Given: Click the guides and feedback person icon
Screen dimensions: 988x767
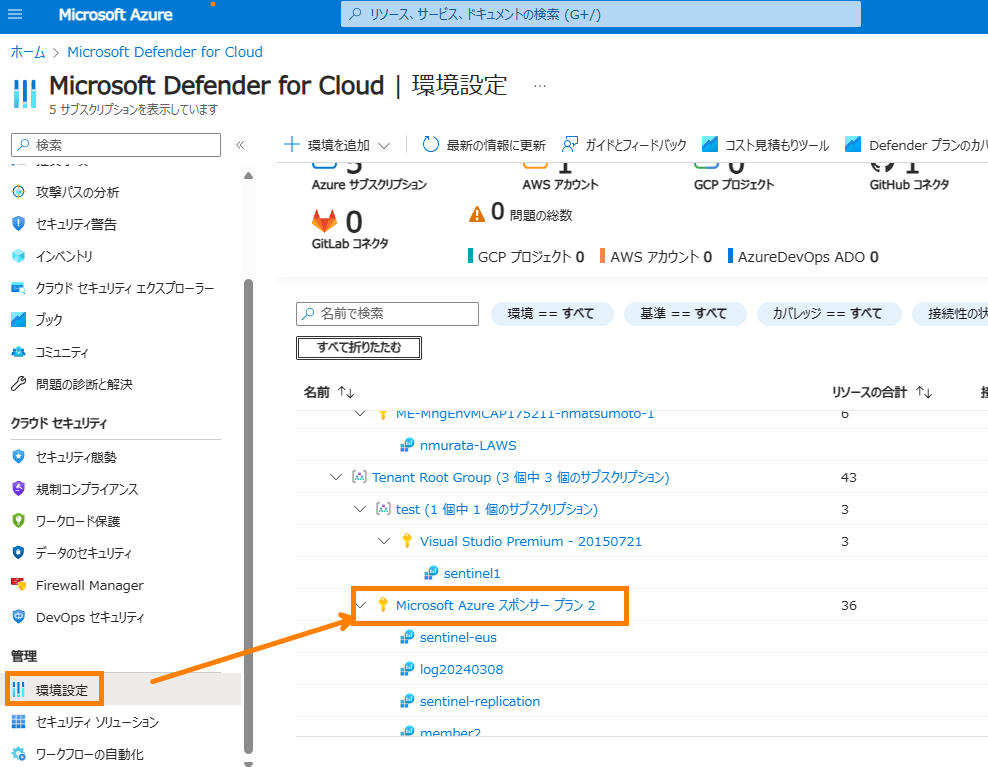Looking at the screenshot, I should [570, 144].
